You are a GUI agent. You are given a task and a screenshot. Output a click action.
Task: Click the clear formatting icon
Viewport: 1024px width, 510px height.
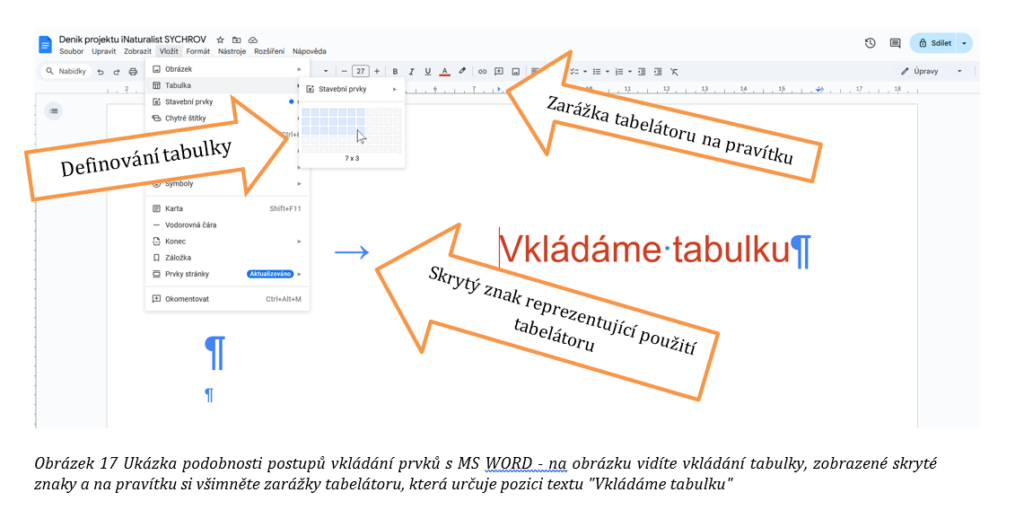pos(674,71)
